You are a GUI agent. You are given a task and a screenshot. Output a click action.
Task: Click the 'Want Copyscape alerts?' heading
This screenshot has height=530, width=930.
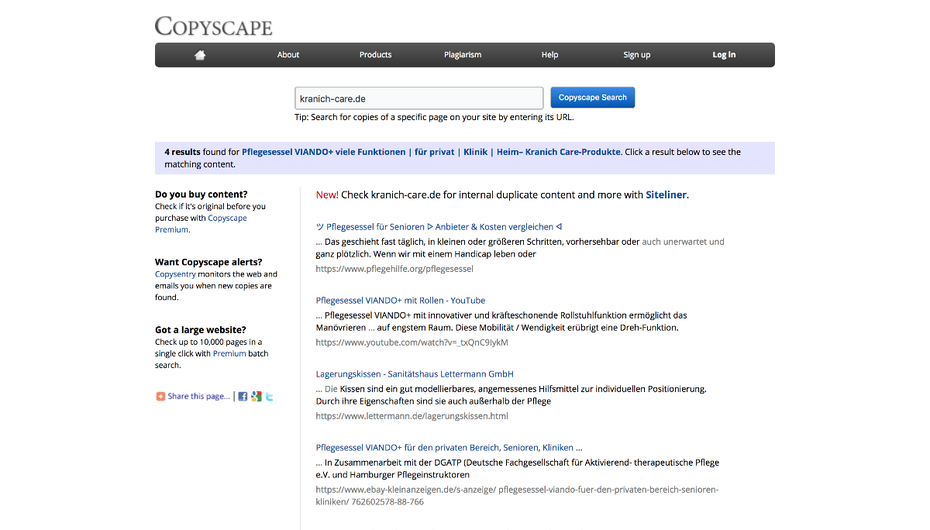(x=208, y=261)
